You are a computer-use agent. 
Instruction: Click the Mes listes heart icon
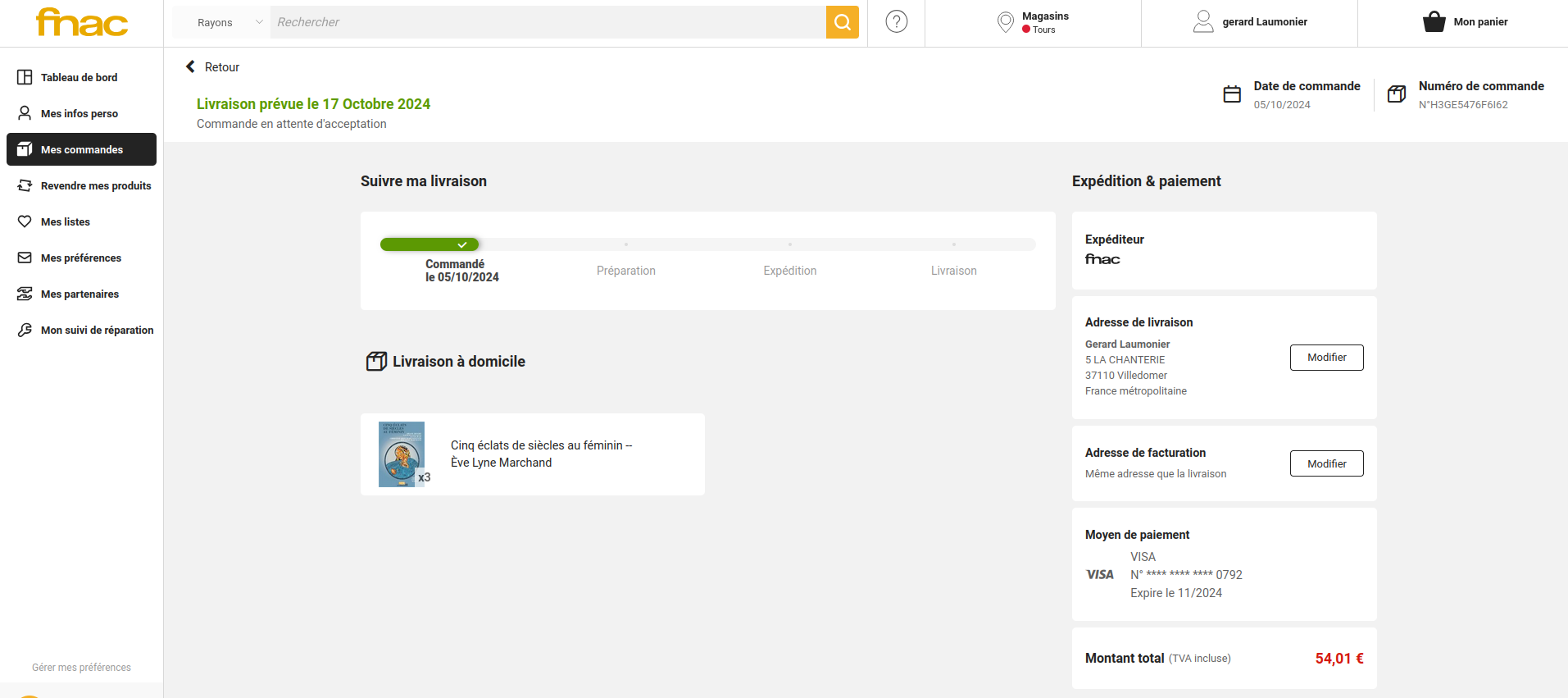(x=25, y=221)
